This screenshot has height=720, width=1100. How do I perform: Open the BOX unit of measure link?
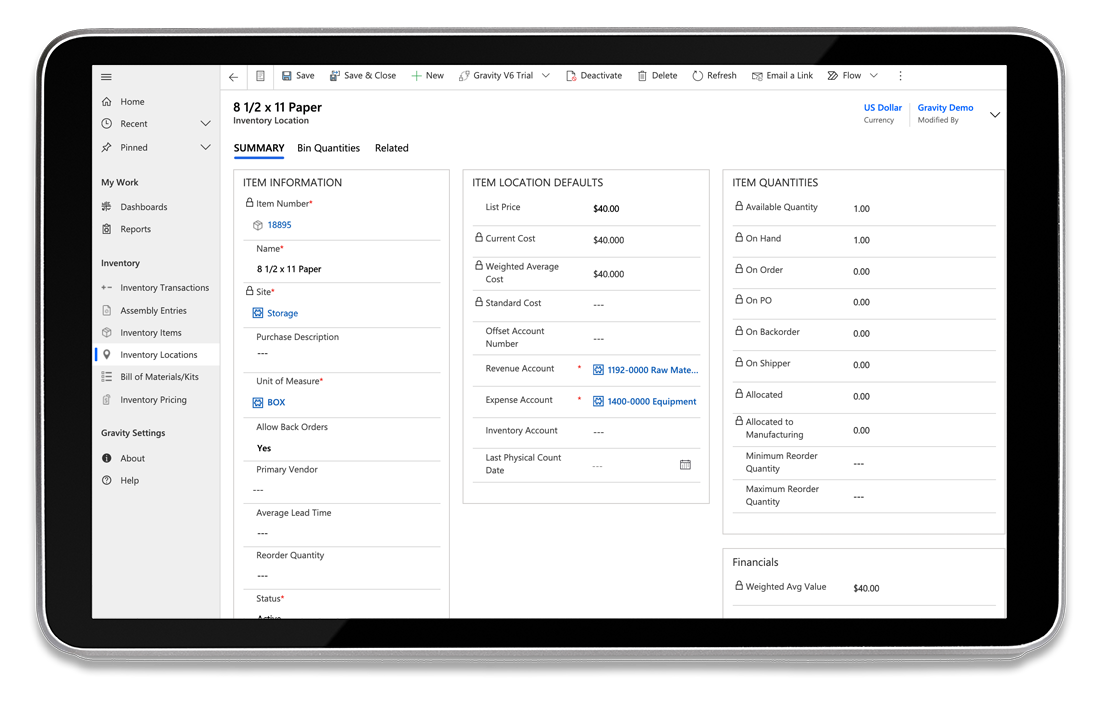click(x=276, y=403)
